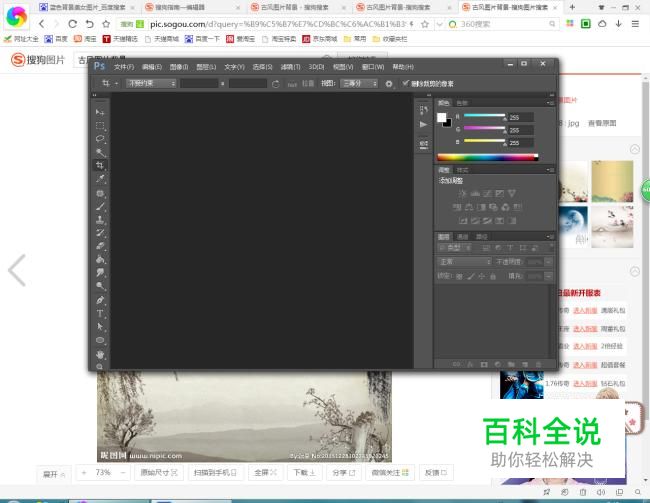Select the Horizontal Type tool

(x=100, y=313)
